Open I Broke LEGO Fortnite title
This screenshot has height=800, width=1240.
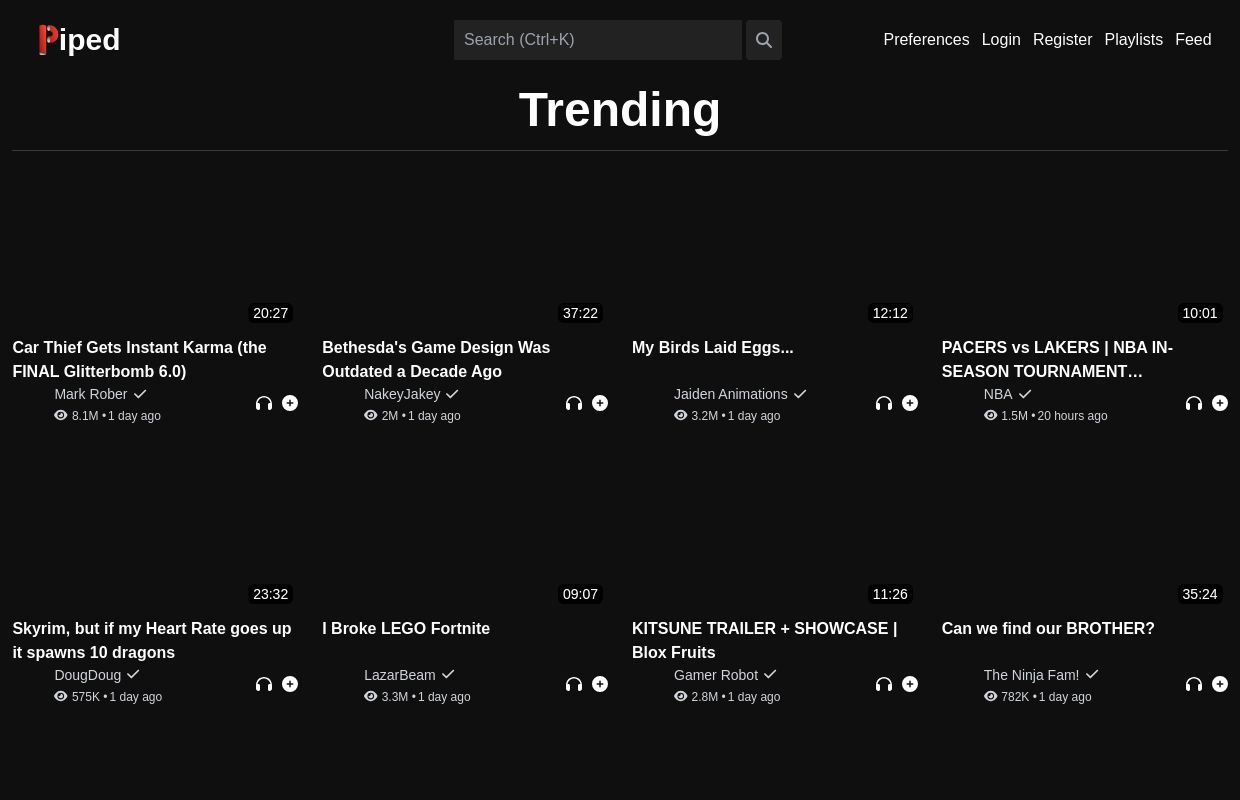(406, 629)
